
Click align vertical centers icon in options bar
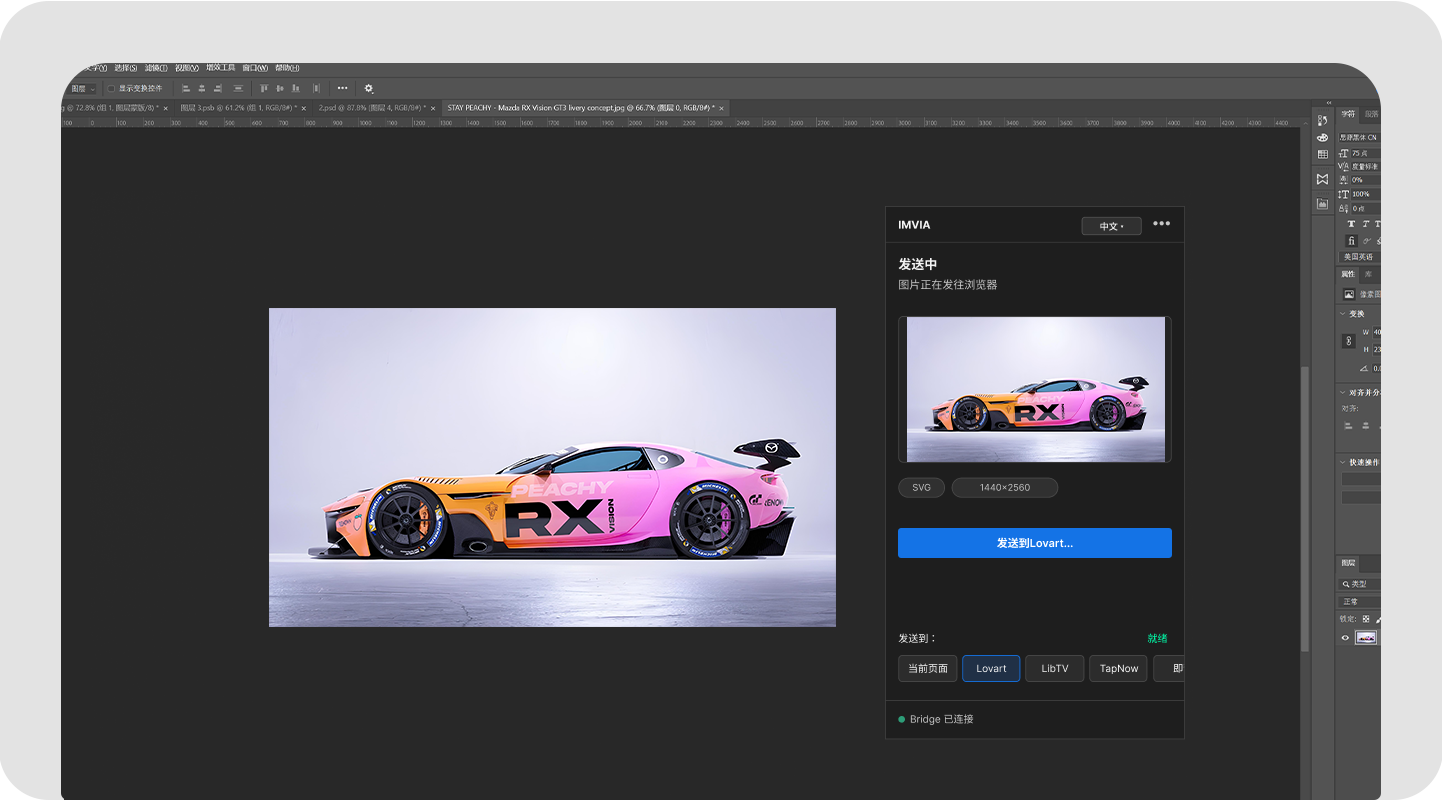[x=279, y=89]
